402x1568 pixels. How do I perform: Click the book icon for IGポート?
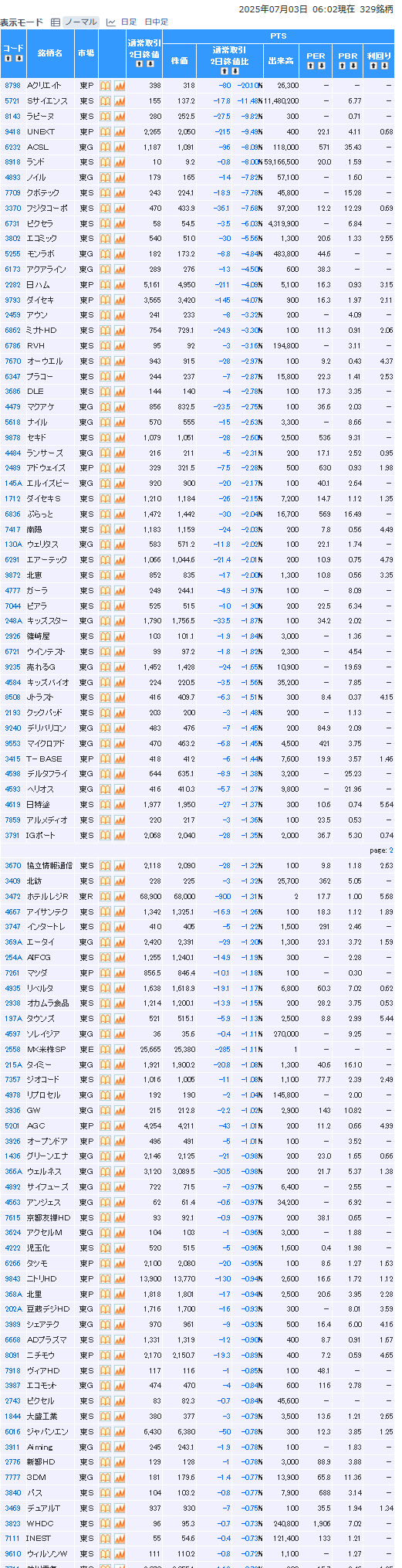[x=106, y=836]
